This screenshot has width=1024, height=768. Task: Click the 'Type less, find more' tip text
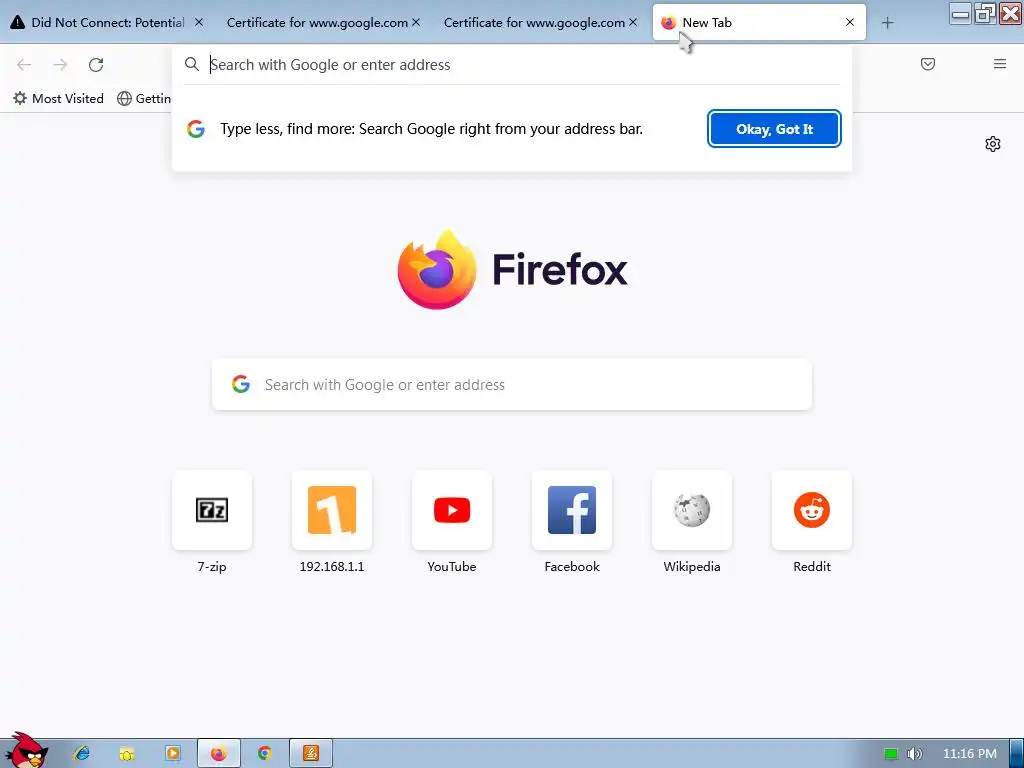pos(432,129)
